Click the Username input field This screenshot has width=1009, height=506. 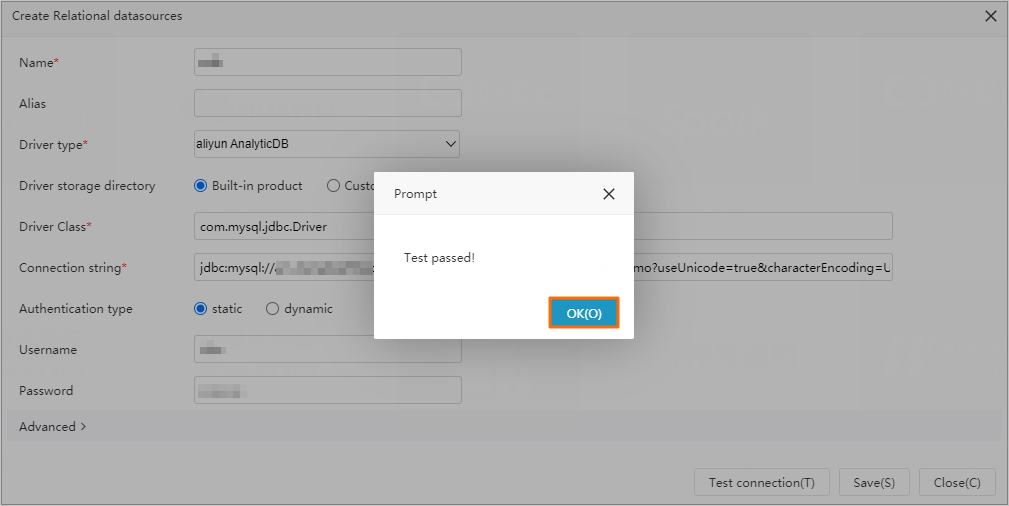coord(327,350)
